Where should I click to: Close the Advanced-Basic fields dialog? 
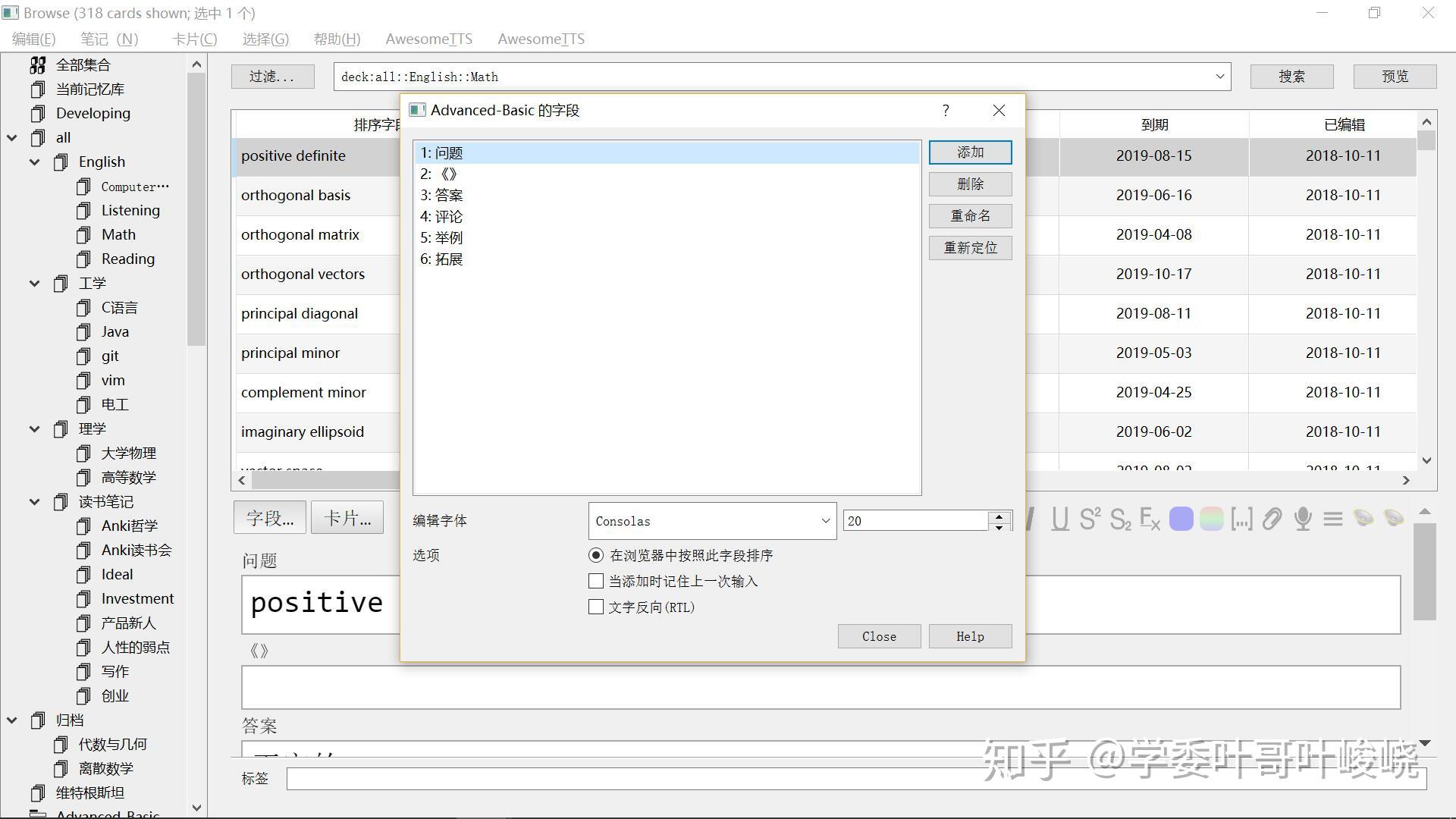999,111
